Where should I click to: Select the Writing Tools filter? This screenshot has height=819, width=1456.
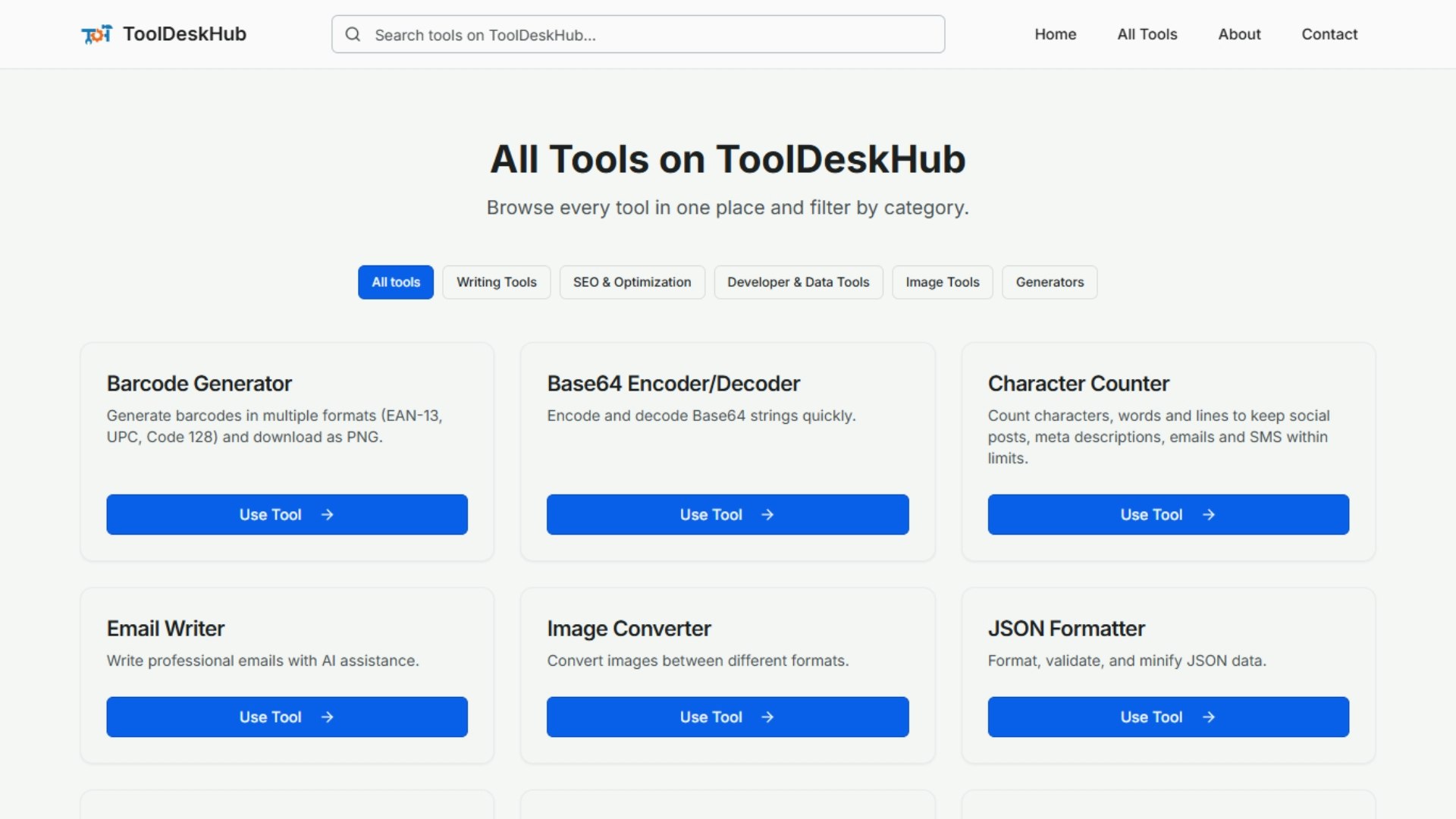[x=496, y=282]
